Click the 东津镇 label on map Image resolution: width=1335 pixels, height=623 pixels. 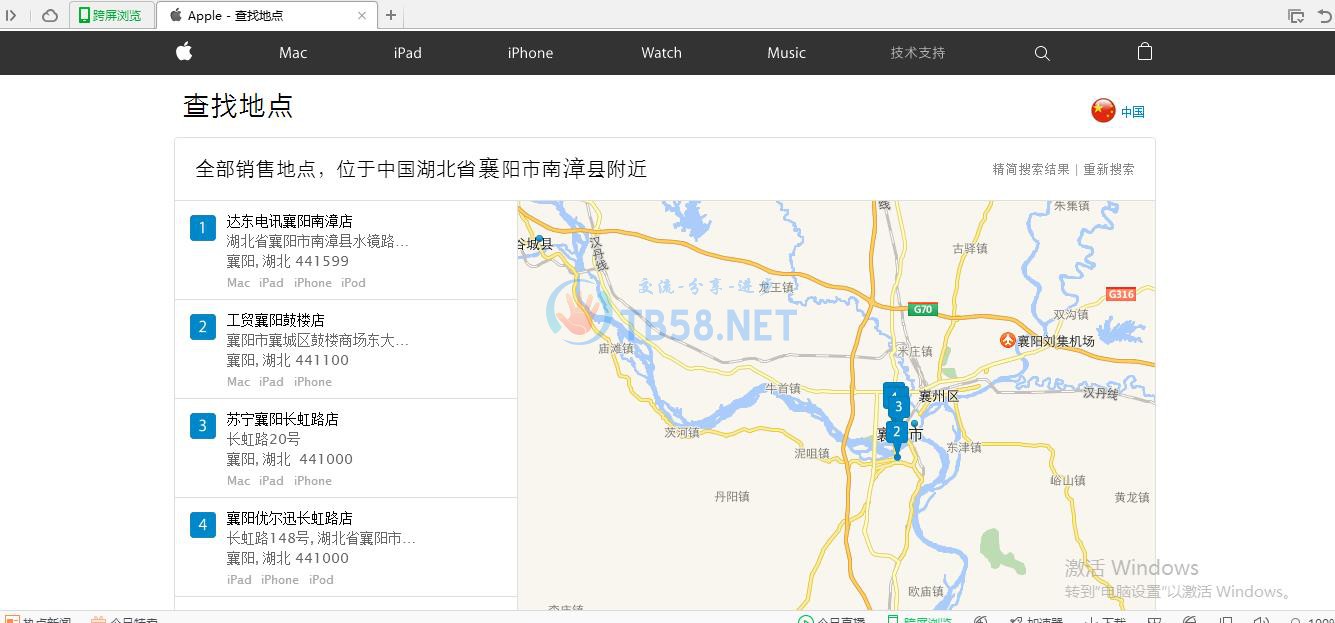[963, 447]
